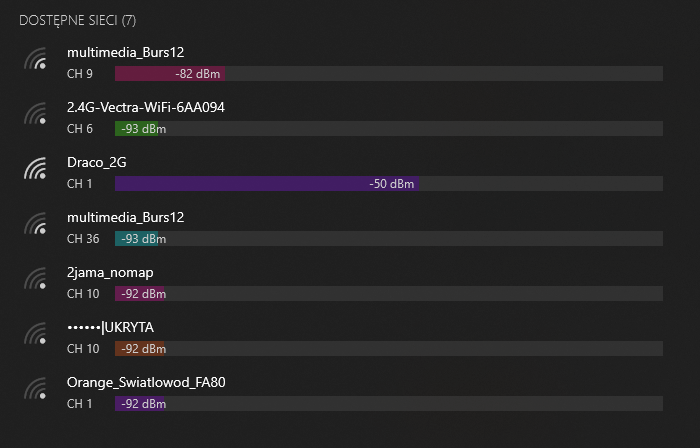700x448 pixels.
Task: Click the -82 dBm maroon signal bar
Action: tap(169, 74)
